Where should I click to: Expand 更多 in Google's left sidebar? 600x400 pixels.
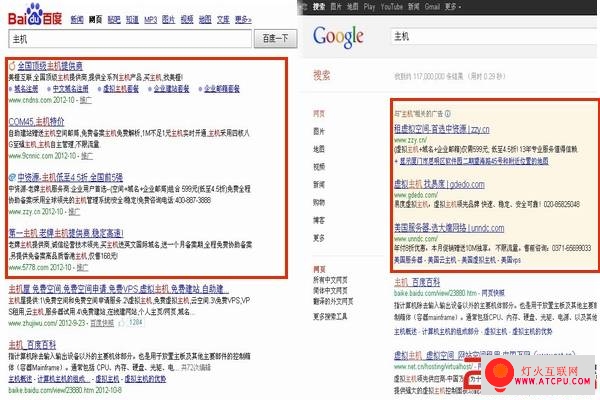[x=319, y=238]
